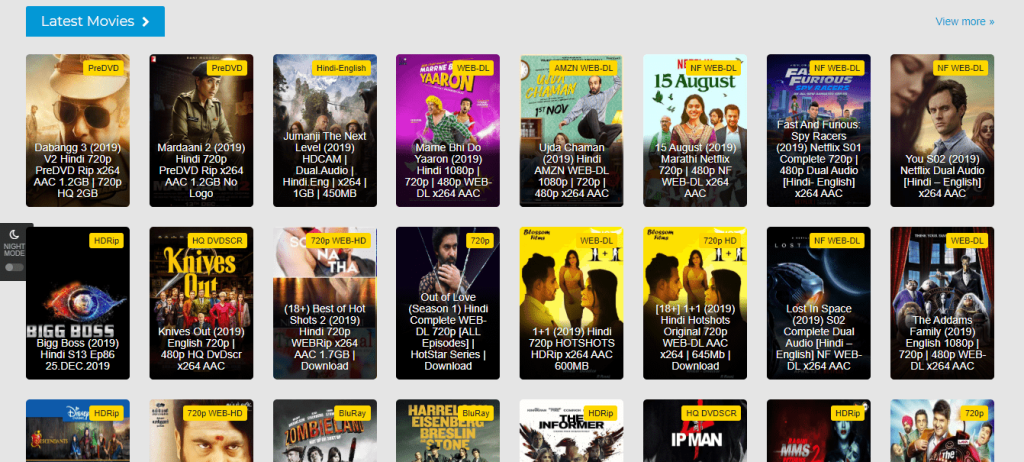Viewport: 1024px width, 462px height.
Task: Open Jumanji The Next Level movie card
Action: [x=325, y=130]
